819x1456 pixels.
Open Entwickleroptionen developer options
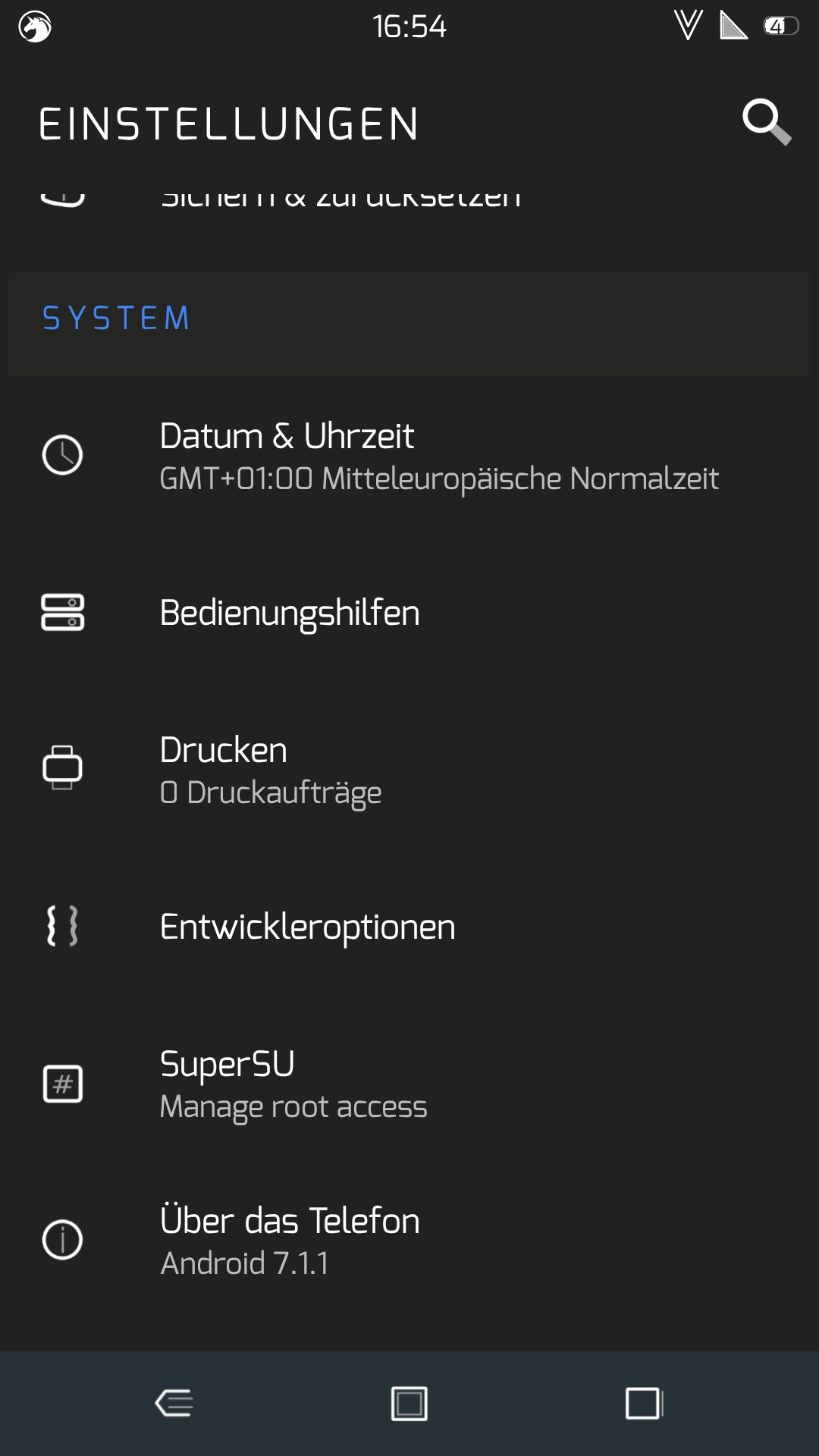click(x=308, y=927)
